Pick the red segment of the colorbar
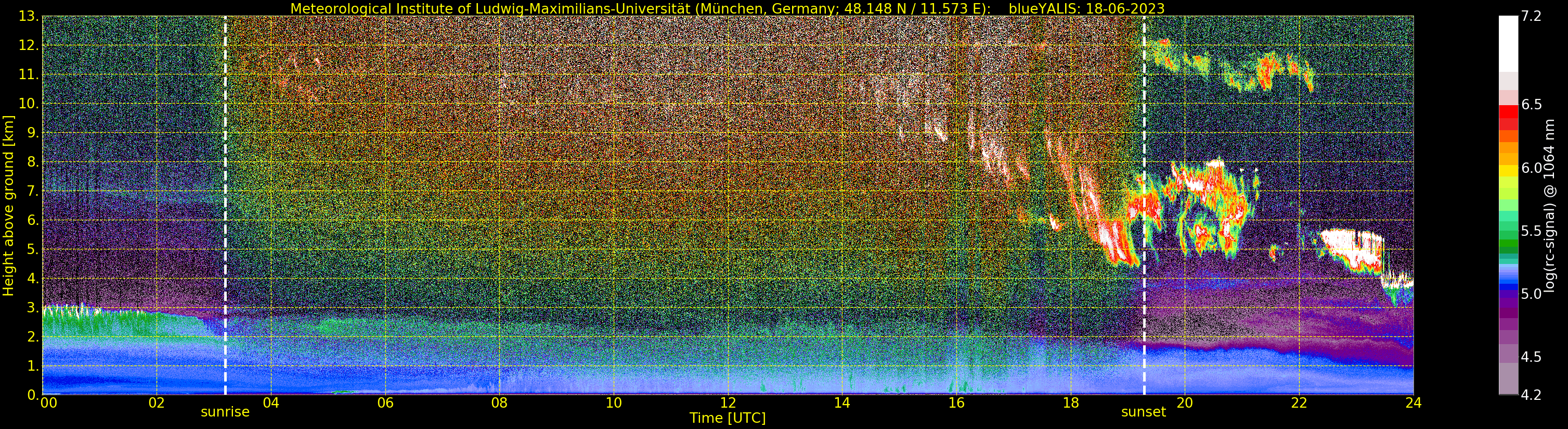Image resolution: width=1568 pixels, height=429 pixels. click(1508, 111)
